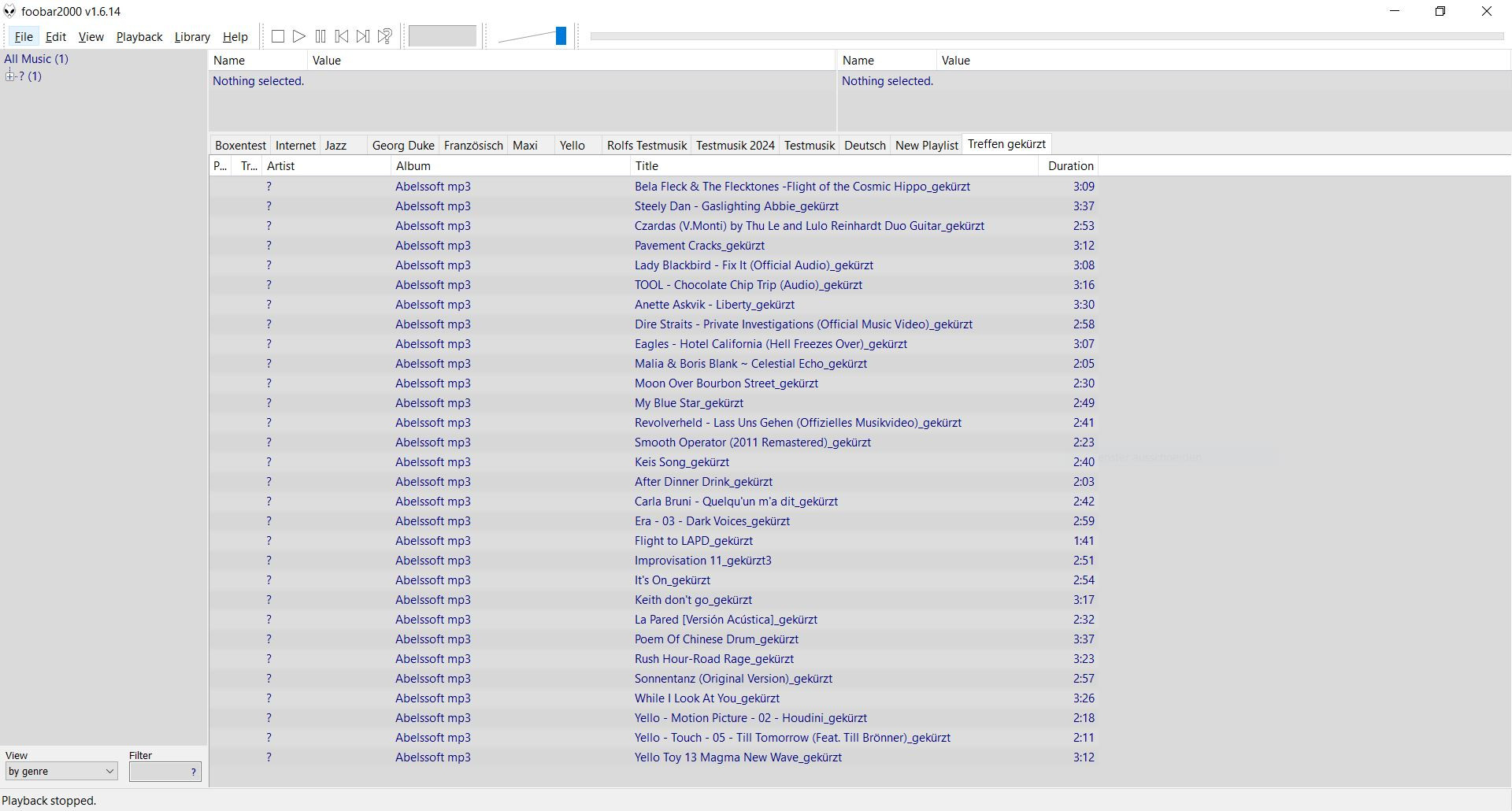The height and width of the screenshot is (811, 1512).
Task: Click the foobar2000 alien icon in title bar
Action: (x=9, y=12)
